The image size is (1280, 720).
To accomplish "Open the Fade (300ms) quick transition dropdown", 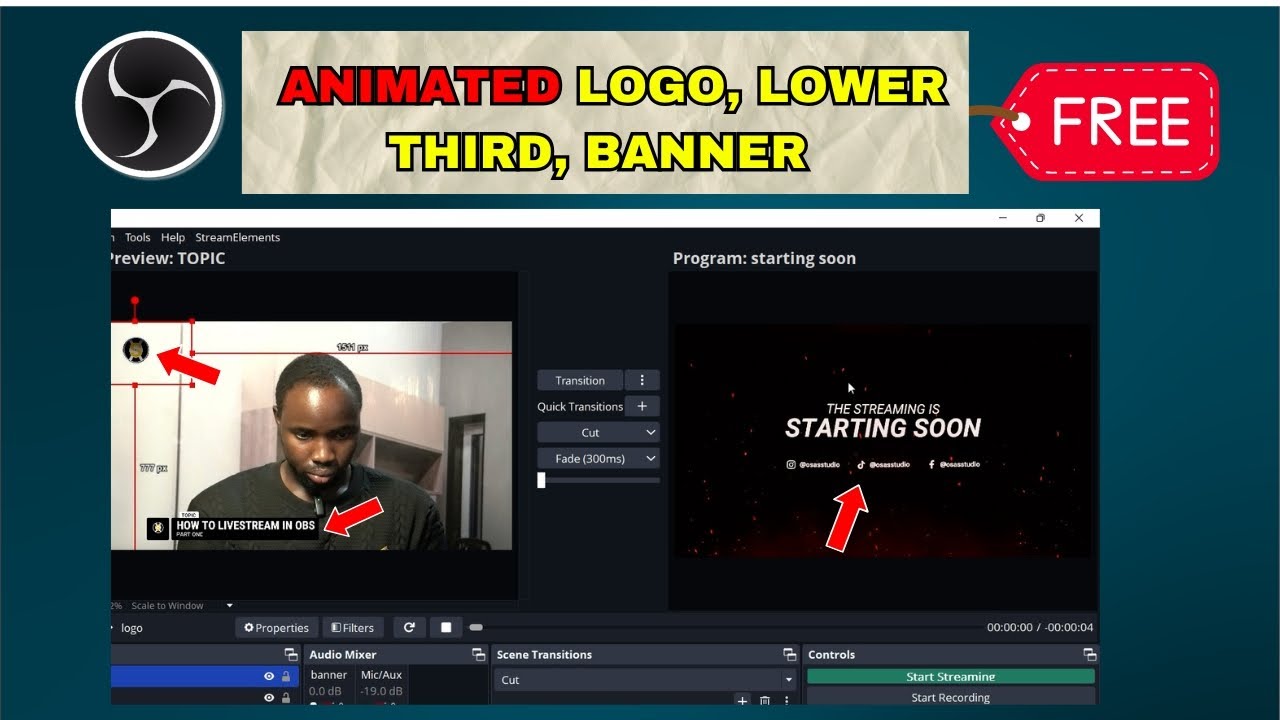I will [598, 458].
